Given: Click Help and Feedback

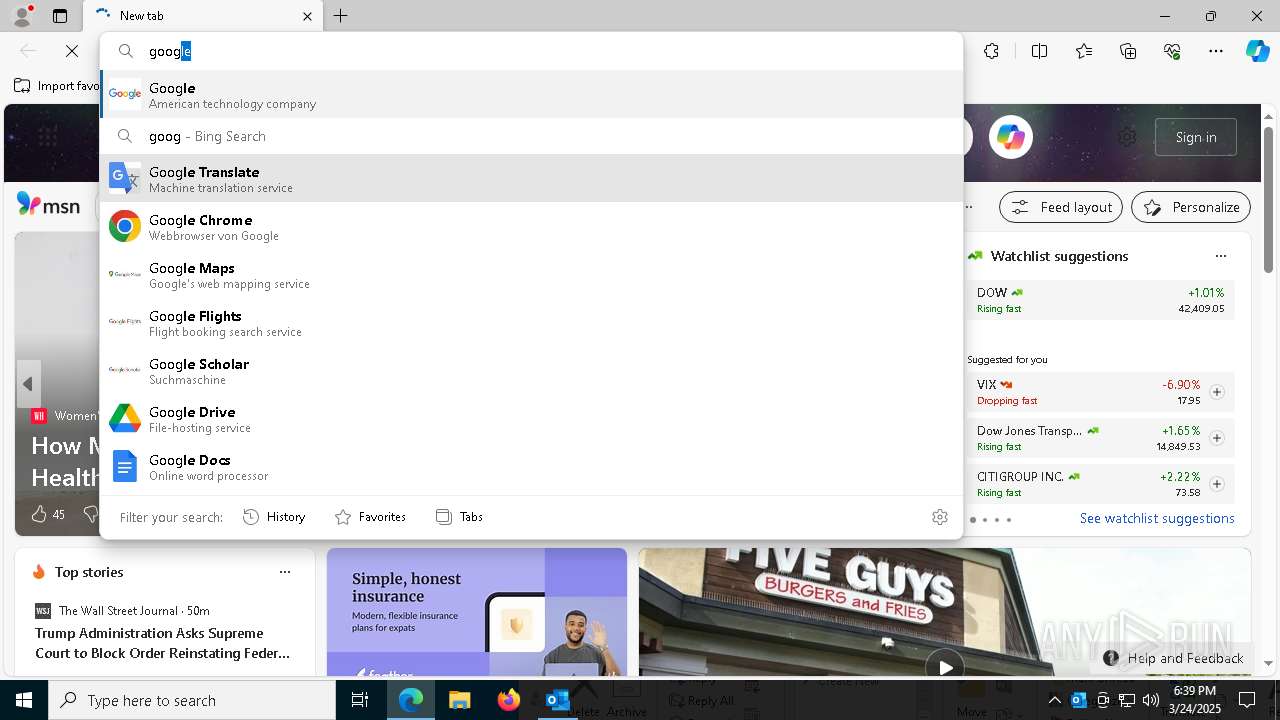Looking at the screenshot, I should 1174,658.
